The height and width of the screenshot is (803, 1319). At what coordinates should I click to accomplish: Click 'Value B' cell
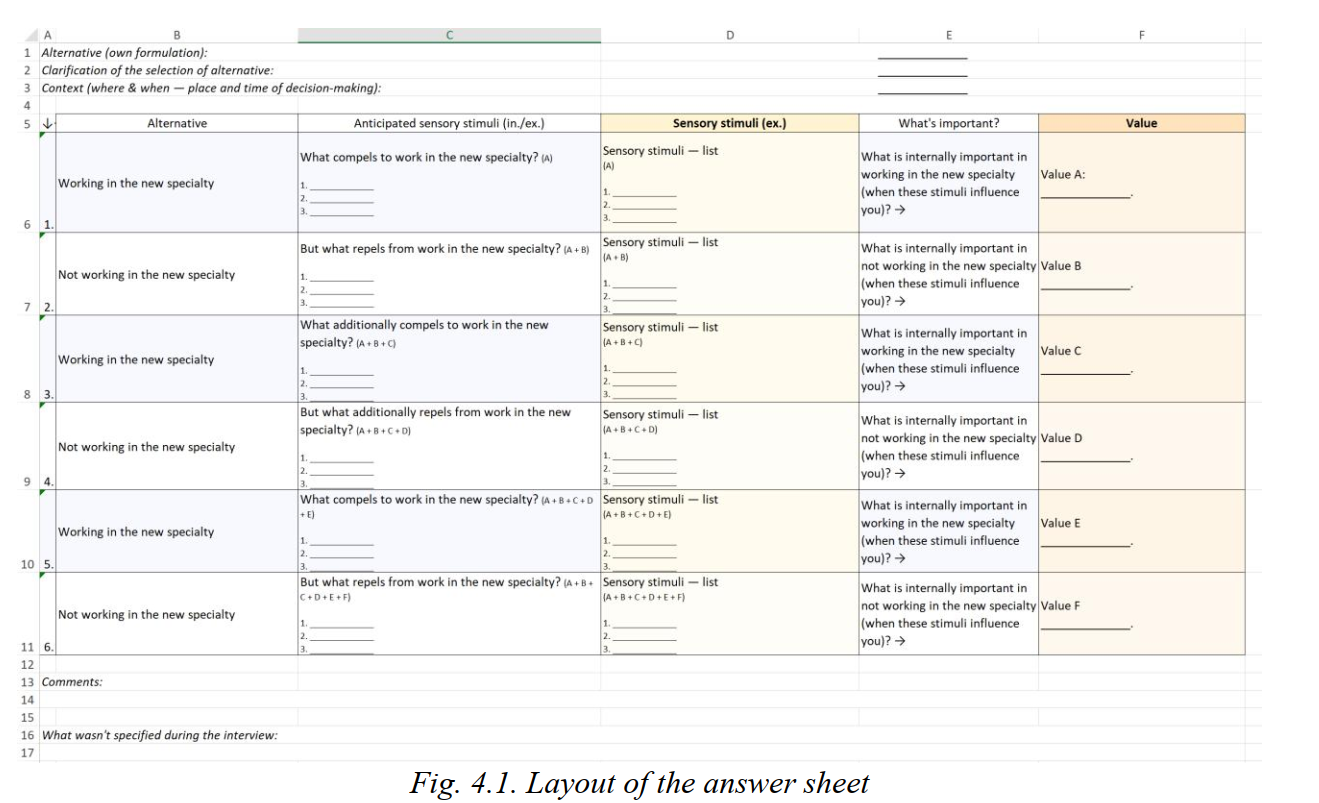(1141, 274)
